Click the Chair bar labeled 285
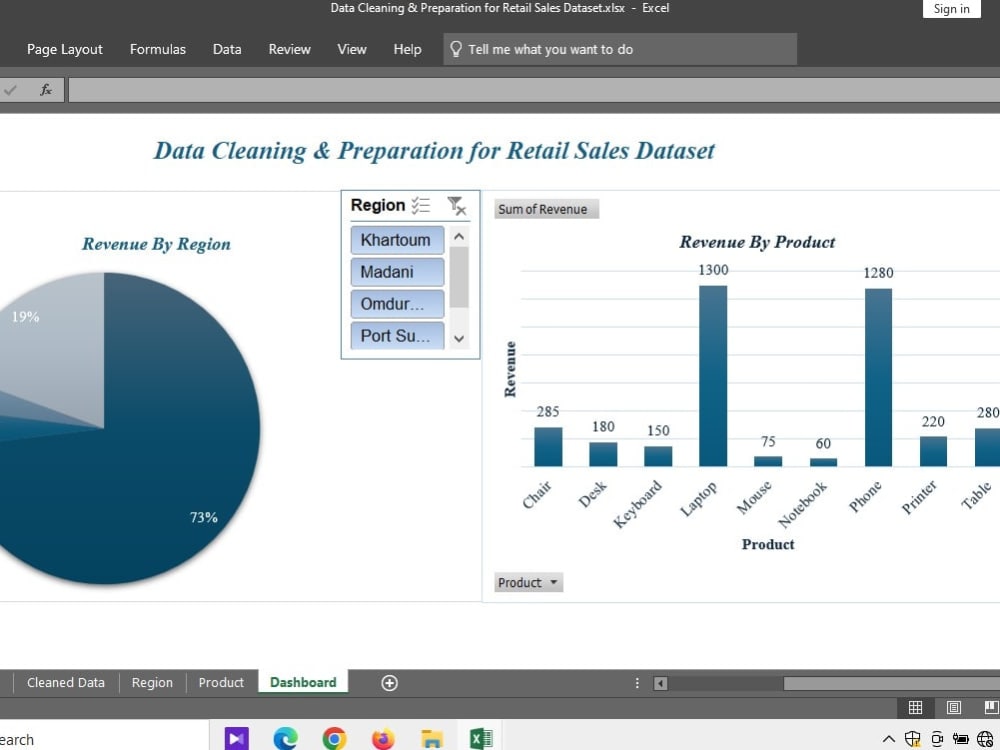 tap(548, 446)
